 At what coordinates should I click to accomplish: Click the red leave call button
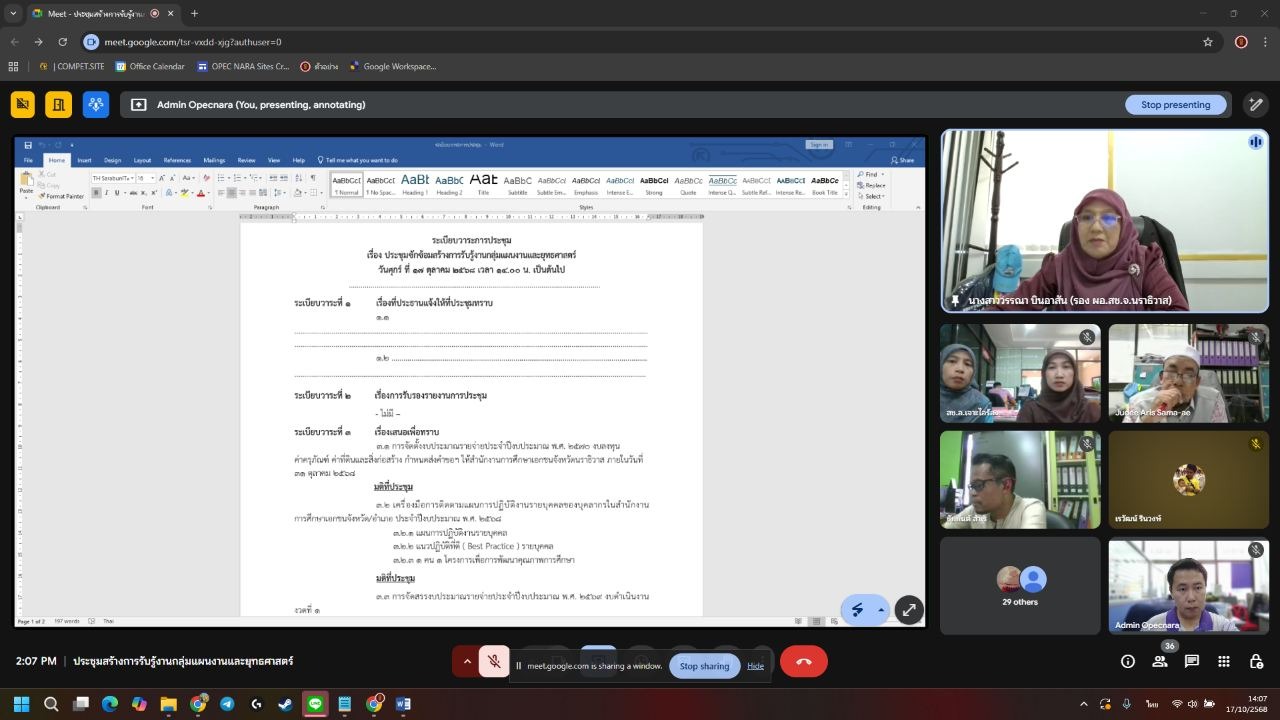(x=803, y=661)
